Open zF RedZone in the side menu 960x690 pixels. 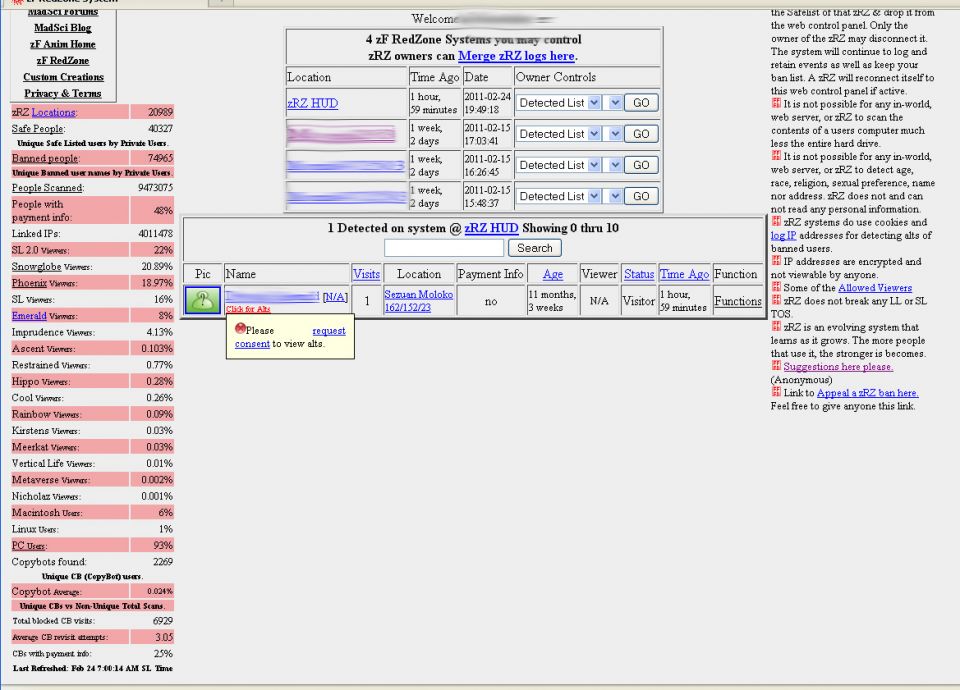62,61
